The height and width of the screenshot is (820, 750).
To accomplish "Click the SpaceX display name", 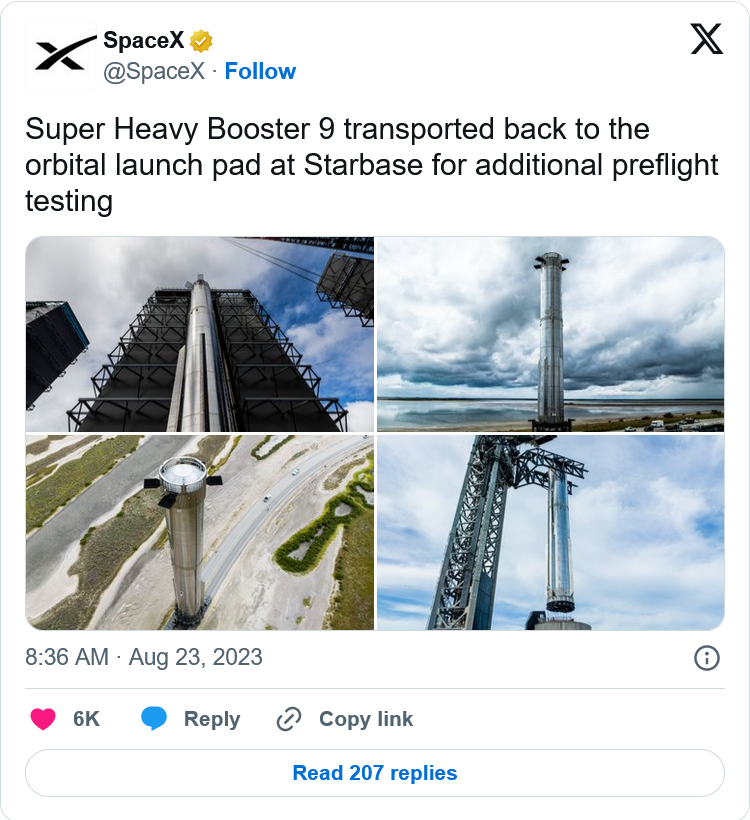I will pos(145,41).
